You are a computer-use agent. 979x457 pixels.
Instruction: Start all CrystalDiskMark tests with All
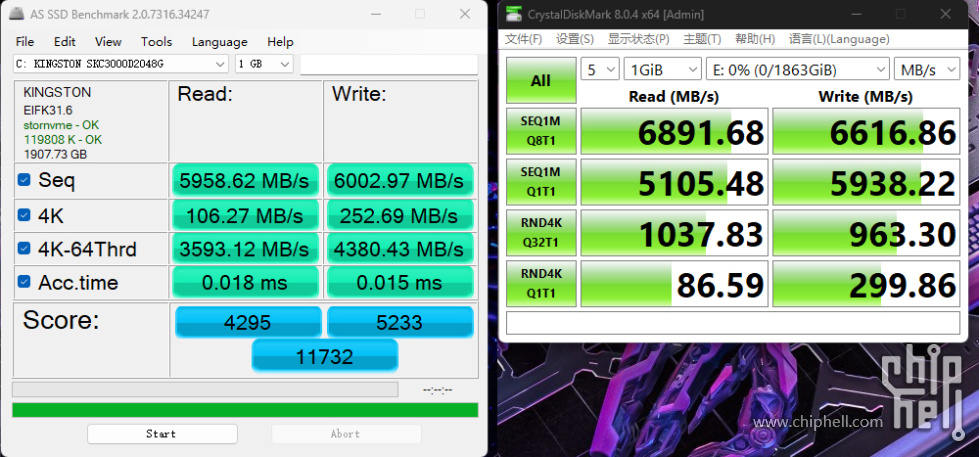pyautogui.click(x=540, y=80)
